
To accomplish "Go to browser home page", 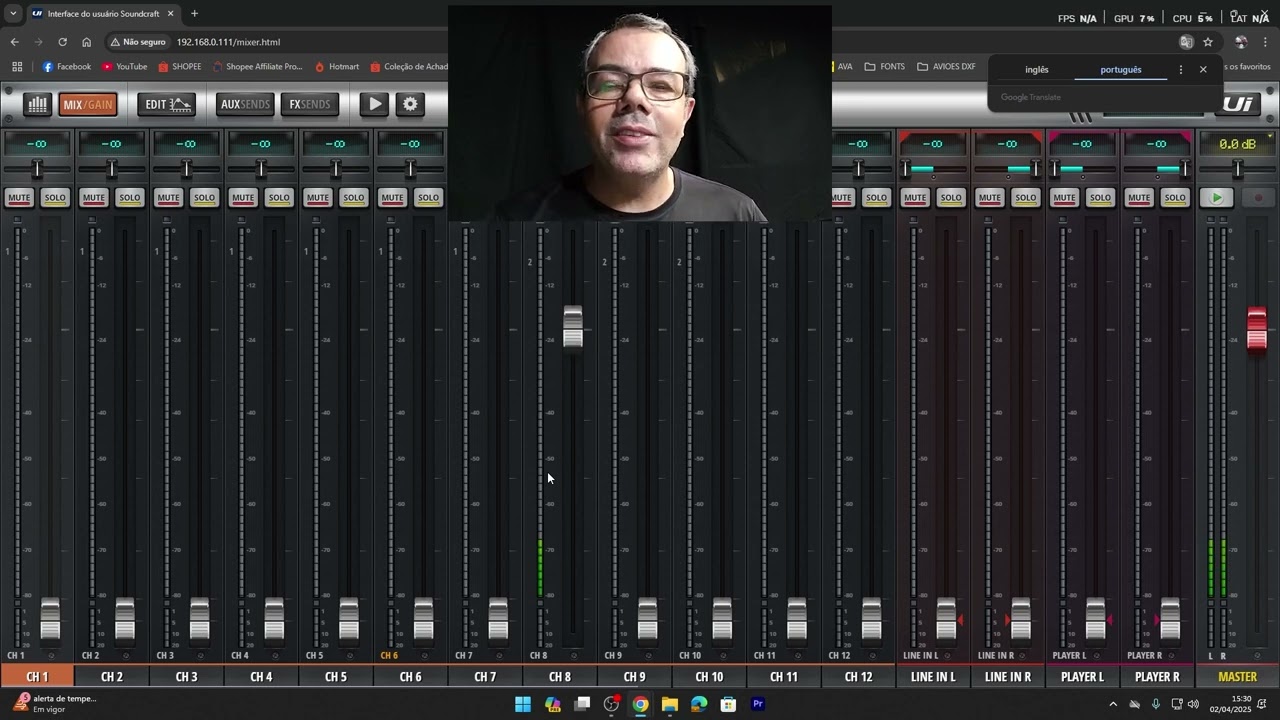I will click(86, 42).
